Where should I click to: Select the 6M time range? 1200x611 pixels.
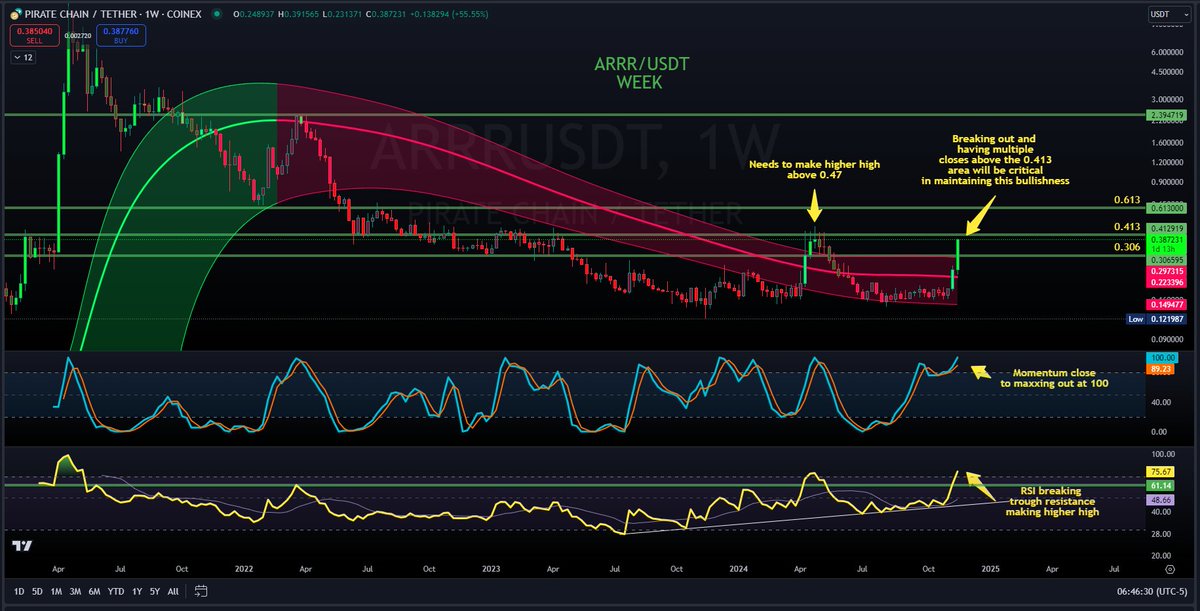point(94,590)
